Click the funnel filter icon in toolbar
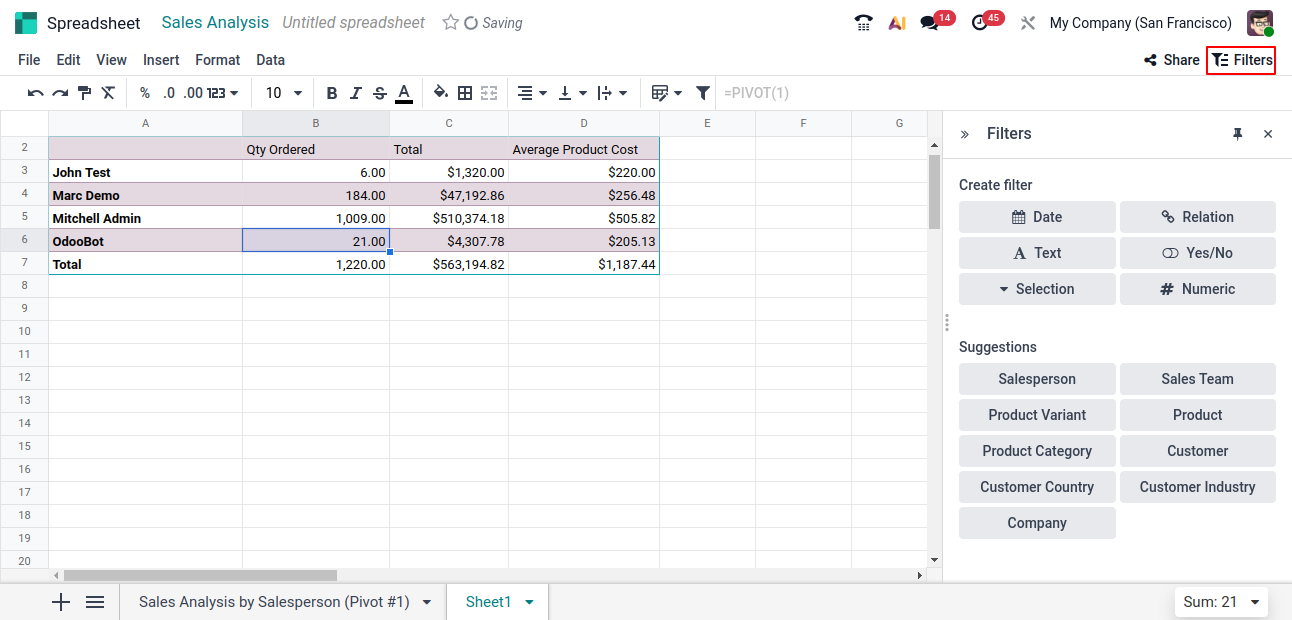This screenshot has height=620, width=1292. [x=703, y=93]
